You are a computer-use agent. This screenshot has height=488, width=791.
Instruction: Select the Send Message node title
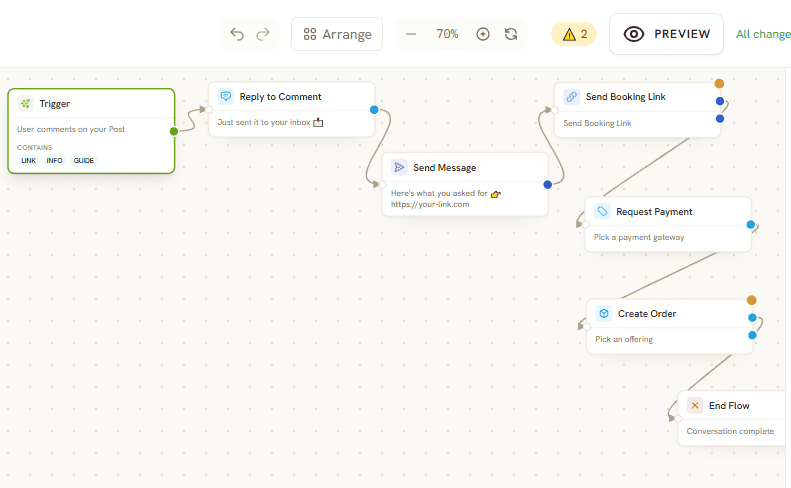coord(444,168)
